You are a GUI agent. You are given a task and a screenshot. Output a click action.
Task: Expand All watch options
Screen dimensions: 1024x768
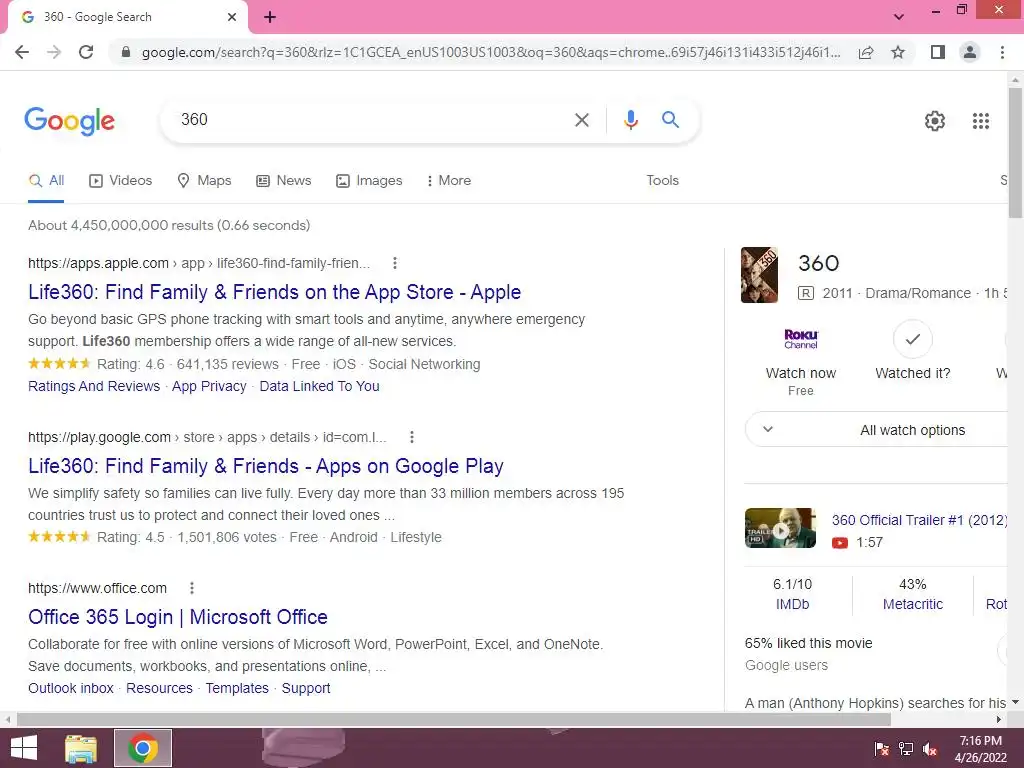(x=876, y=430)
